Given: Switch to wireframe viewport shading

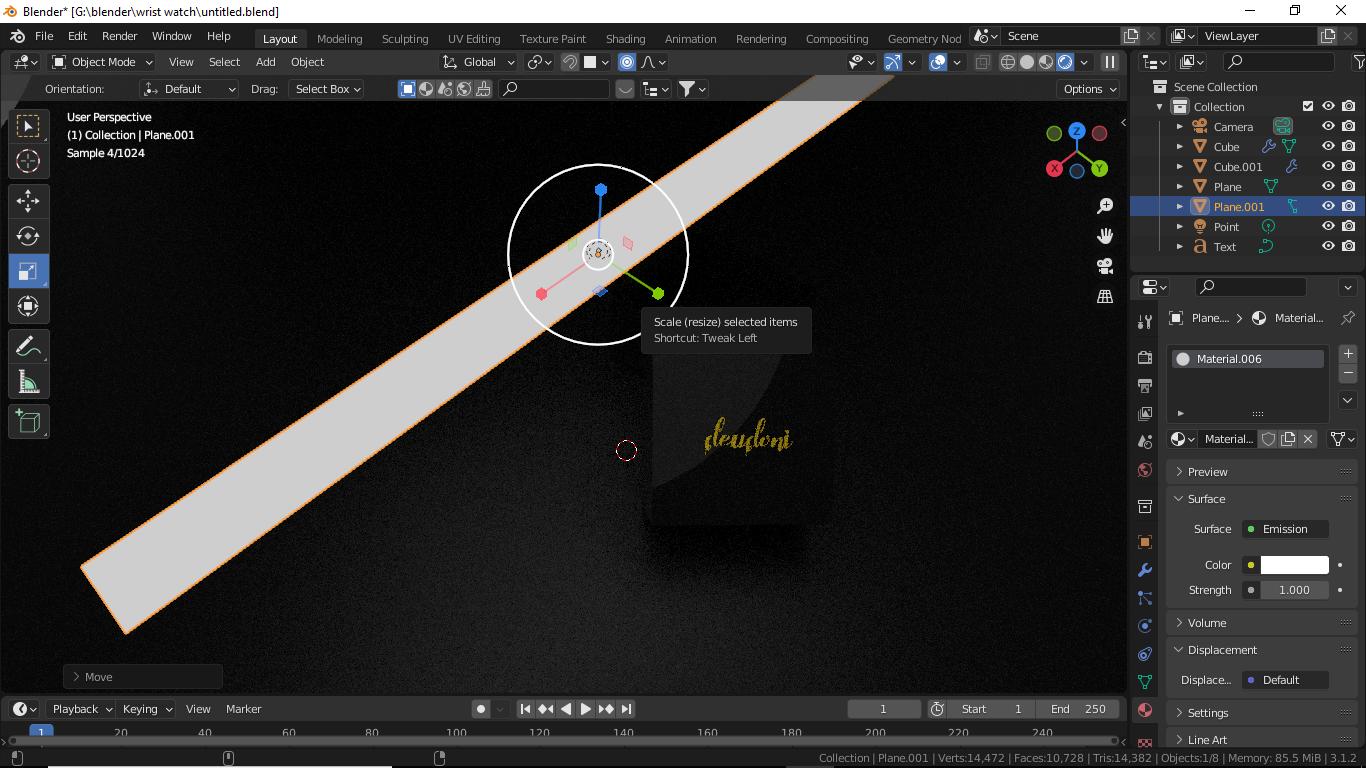Looking at the screenshot, I should point(1008,62).
